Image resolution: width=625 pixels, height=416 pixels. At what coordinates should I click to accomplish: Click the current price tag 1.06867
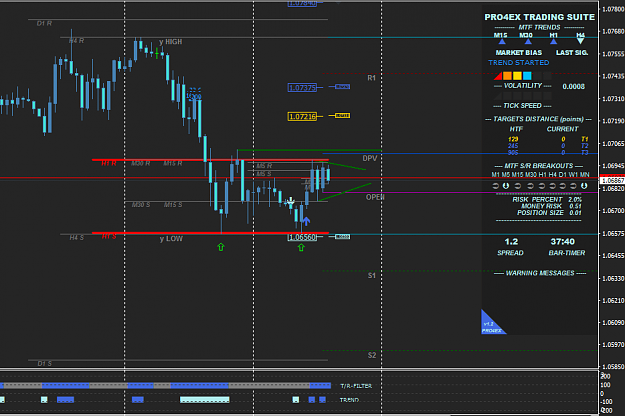(x=613, y=181)
